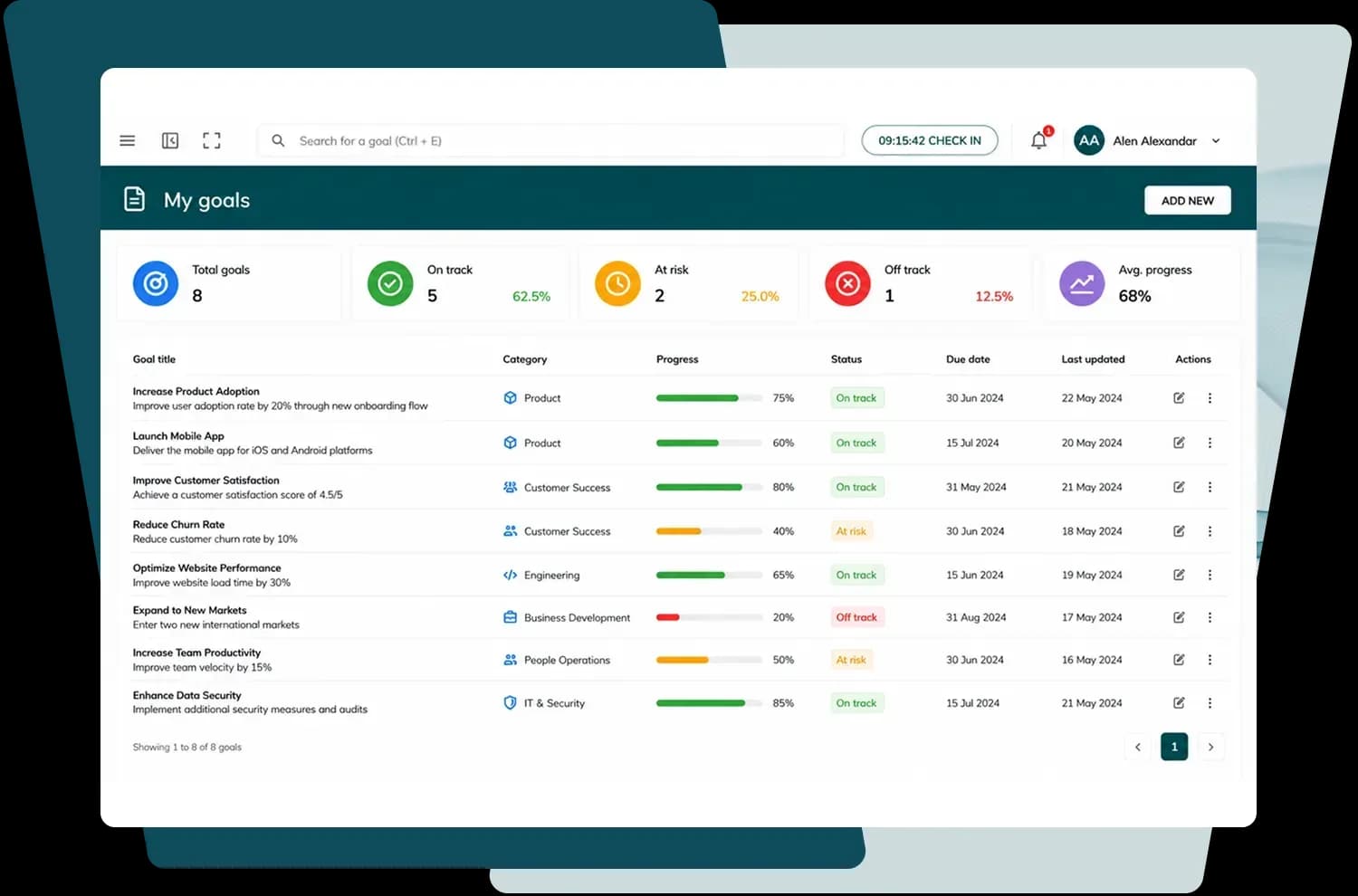Focus the Search for a goal field

pyautogui.click(x=551, y=141)
